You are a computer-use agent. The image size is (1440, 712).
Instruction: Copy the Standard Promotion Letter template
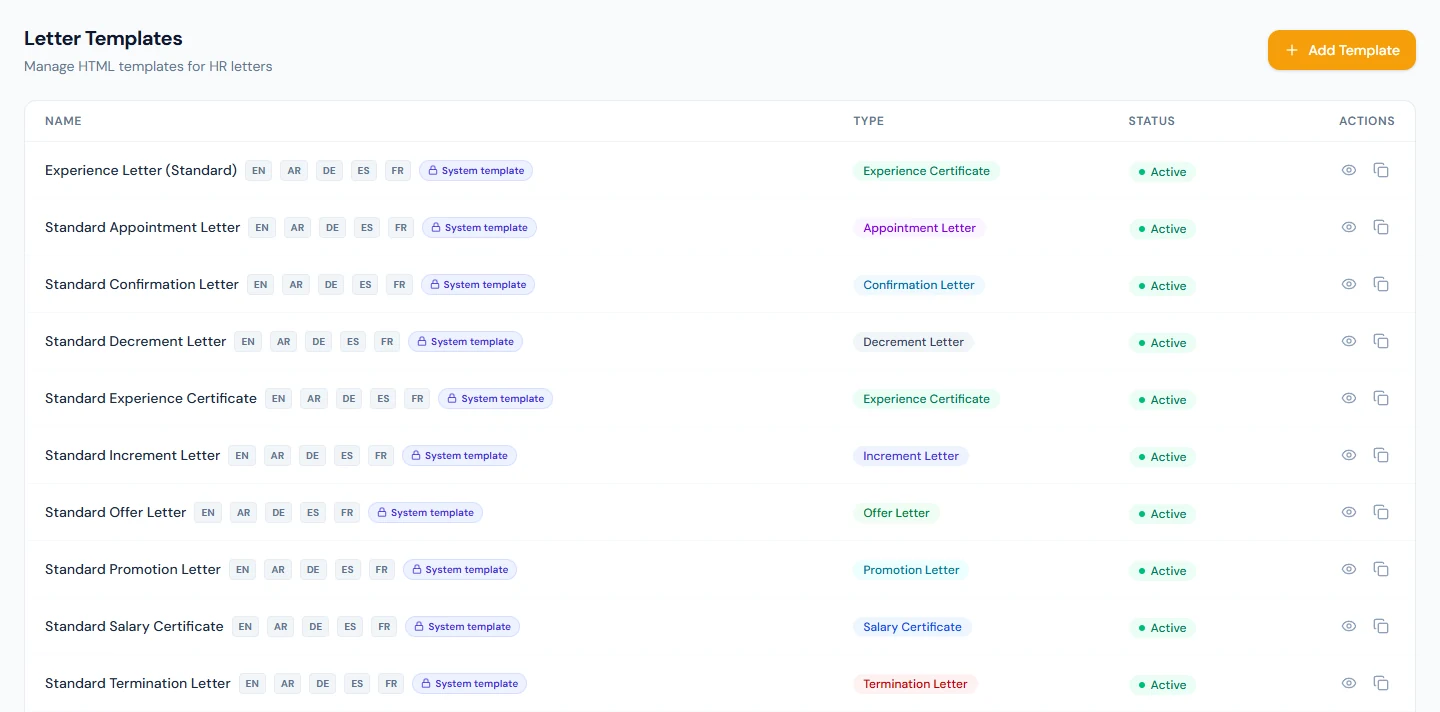point(1381,569)
